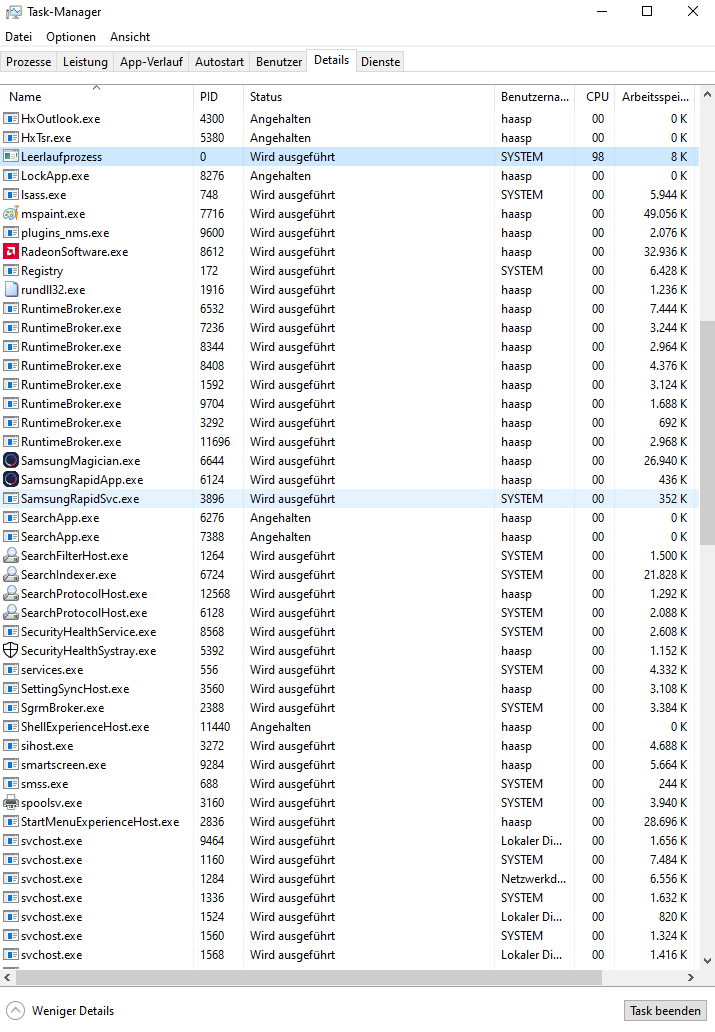Viewport: 715px width, 1032px height.
Task: Click the horizontal scrollbar right arrow
Action: 691,978
